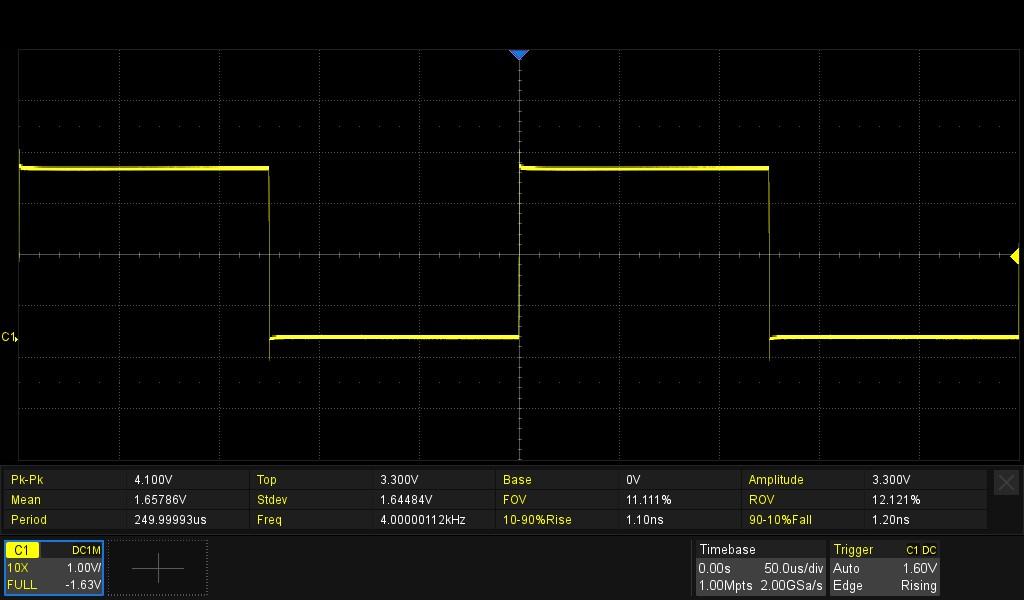
Task: Open the Timebase settings box
Action: point(760,567)
